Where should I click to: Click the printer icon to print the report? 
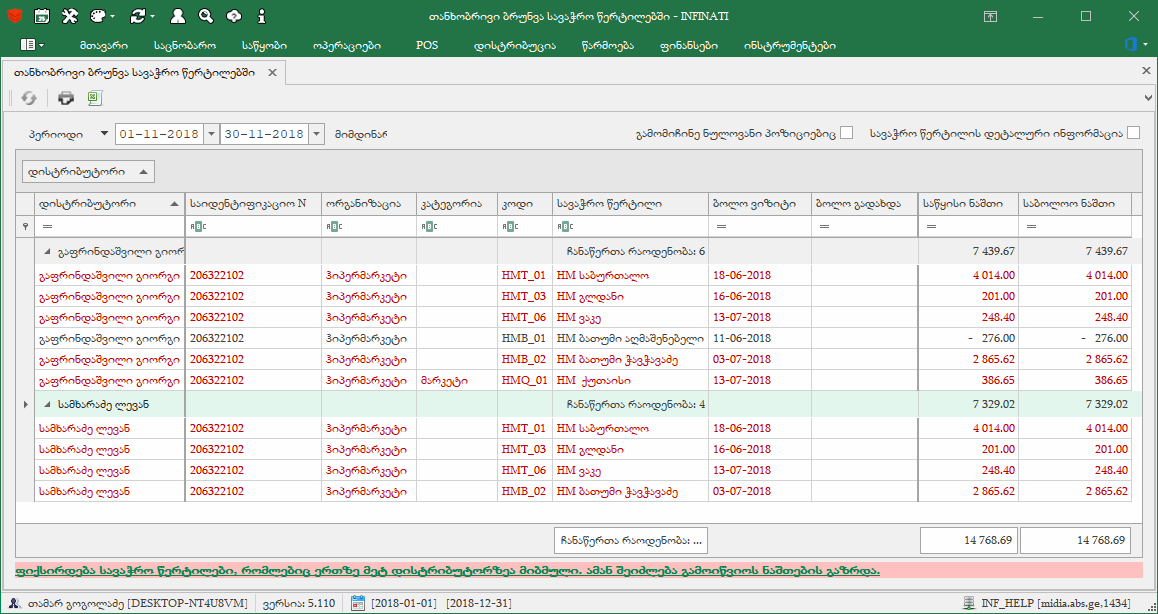click(x=66, y=98)
